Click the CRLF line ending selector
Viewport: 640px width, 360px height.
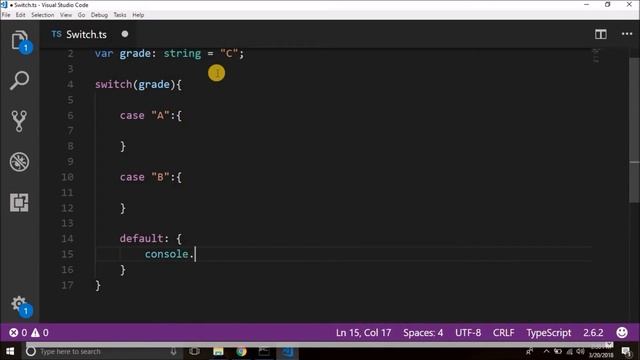503,333
